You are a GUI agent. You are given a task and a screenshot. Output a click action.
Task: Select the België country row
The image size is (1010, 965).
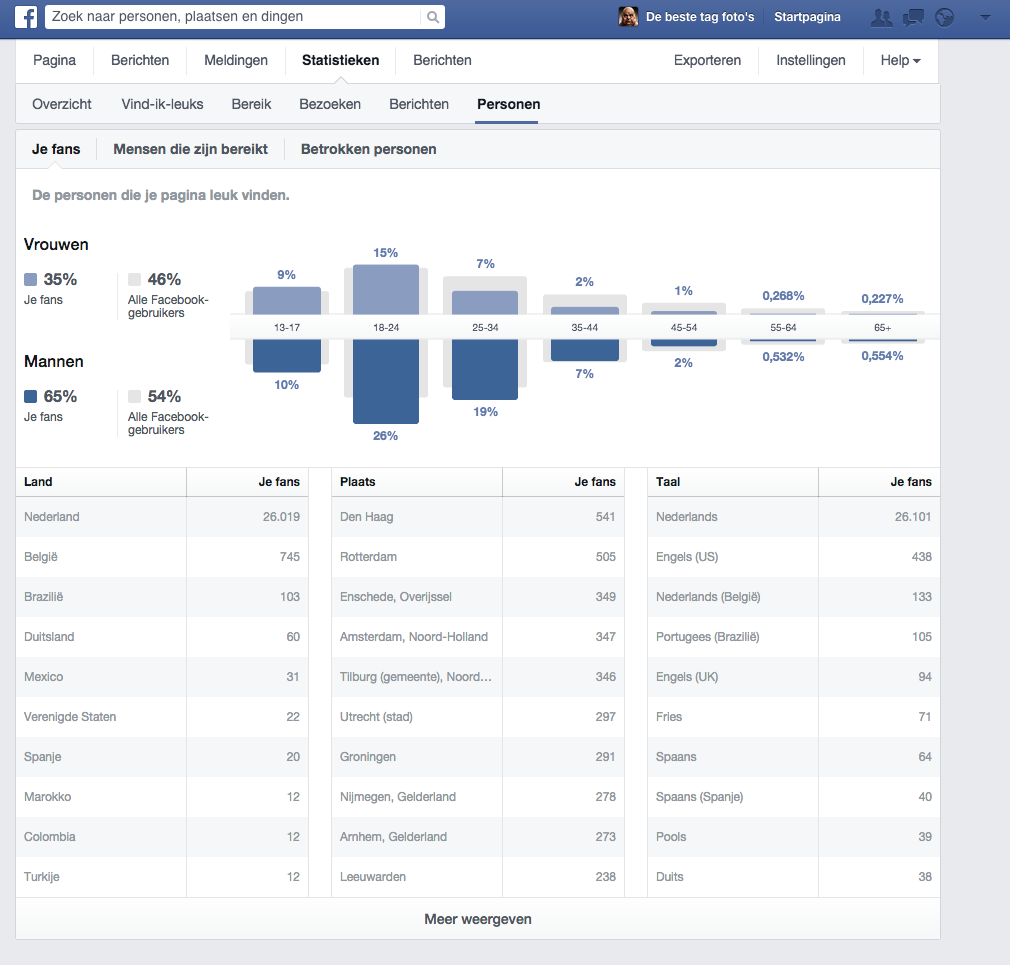coord(162,557)
